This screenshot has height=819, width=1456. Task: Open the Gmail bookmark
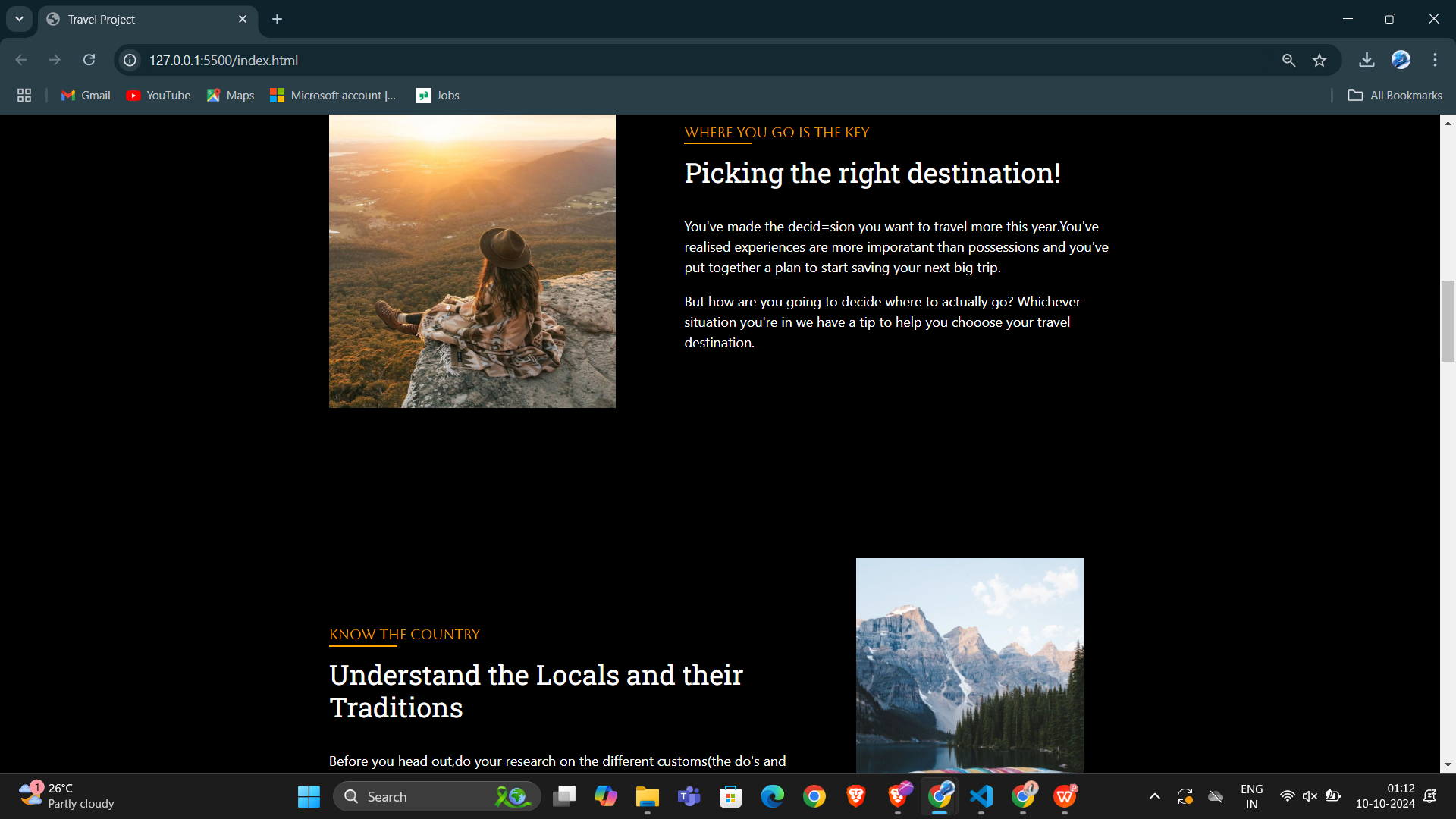pyautogui.click(x=86, y=96)
